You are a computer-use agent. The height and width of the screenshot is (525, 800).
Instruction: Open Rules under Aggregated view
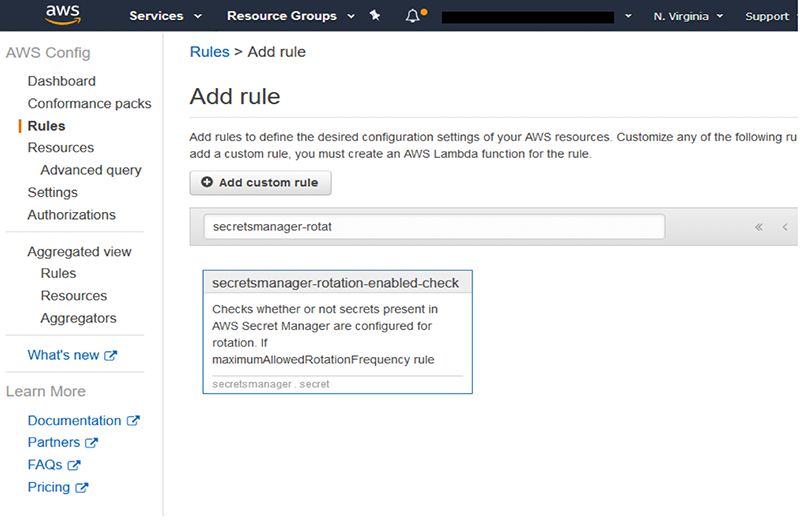(58, 274)
